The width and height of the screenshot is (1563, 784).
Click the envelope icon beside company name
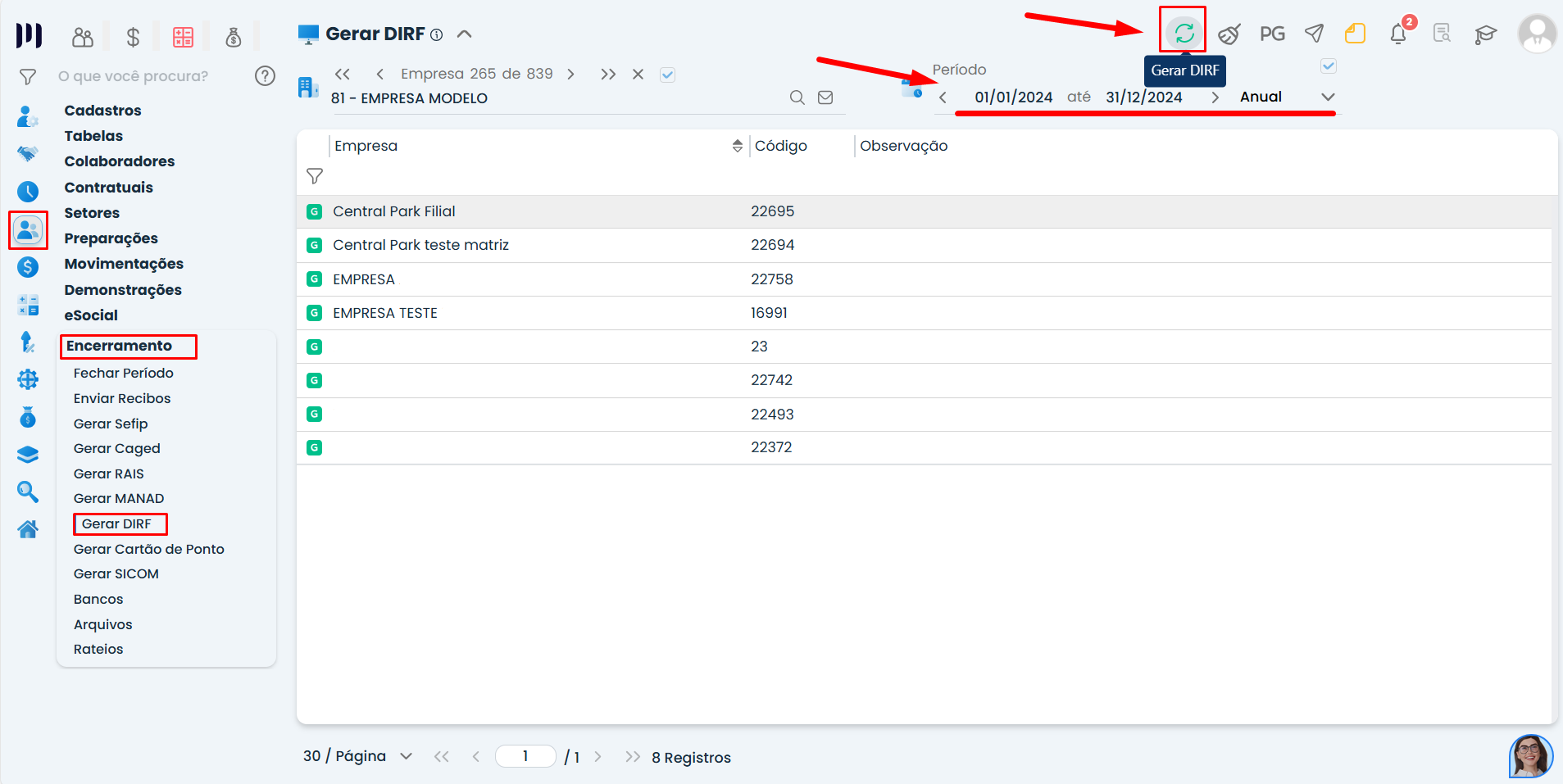click(x=825, y=97)
